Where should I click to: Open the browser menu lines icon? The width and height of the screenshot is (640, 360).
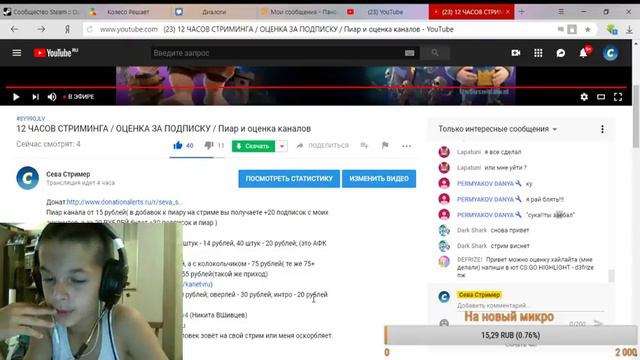[561, 11]
